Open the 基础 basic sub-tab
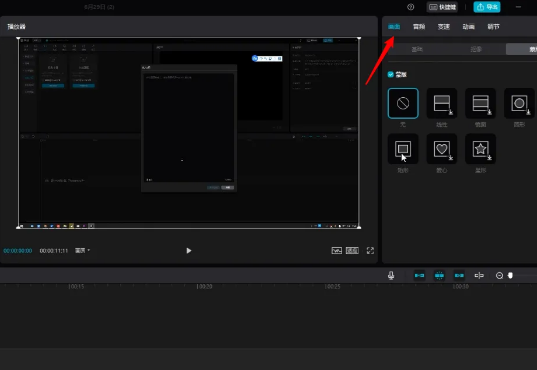 click(417, 49)
